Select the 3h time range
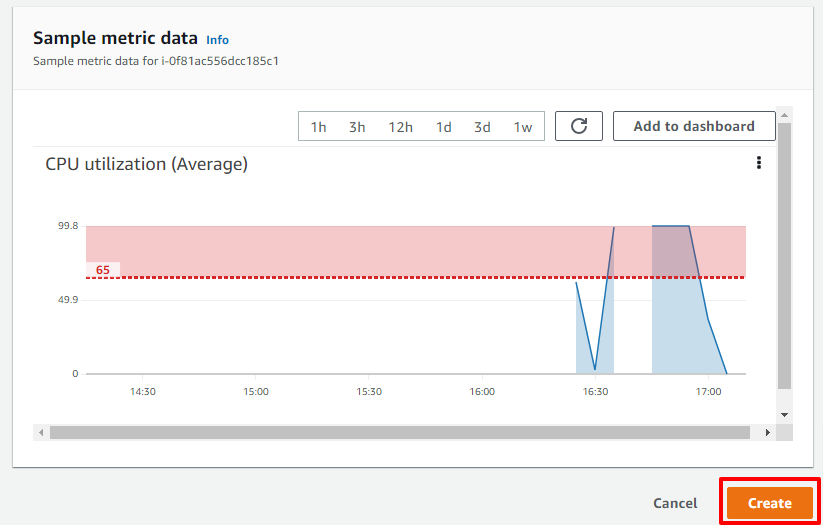This screenshot has height=525, width=823. click(x=357, y=127)
